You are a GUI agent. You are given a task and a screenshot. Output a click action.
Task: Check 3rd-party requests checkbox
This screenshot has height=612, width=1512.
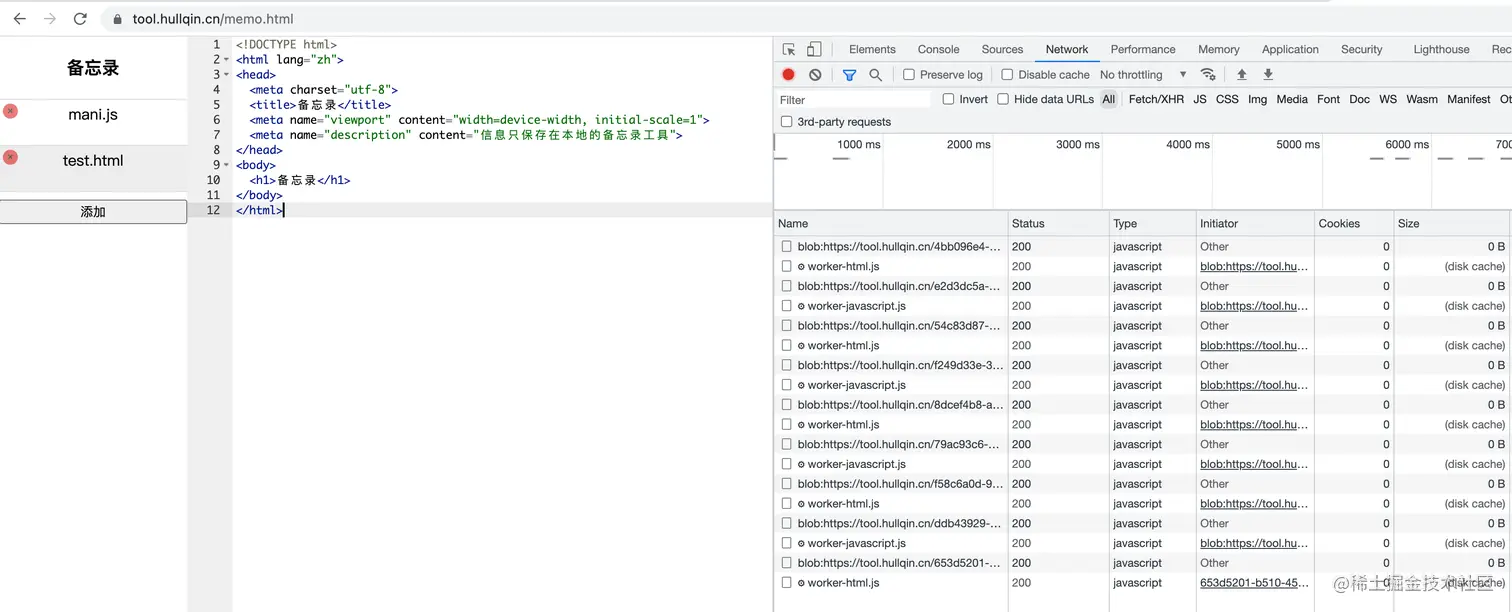[x=787, y=122]
